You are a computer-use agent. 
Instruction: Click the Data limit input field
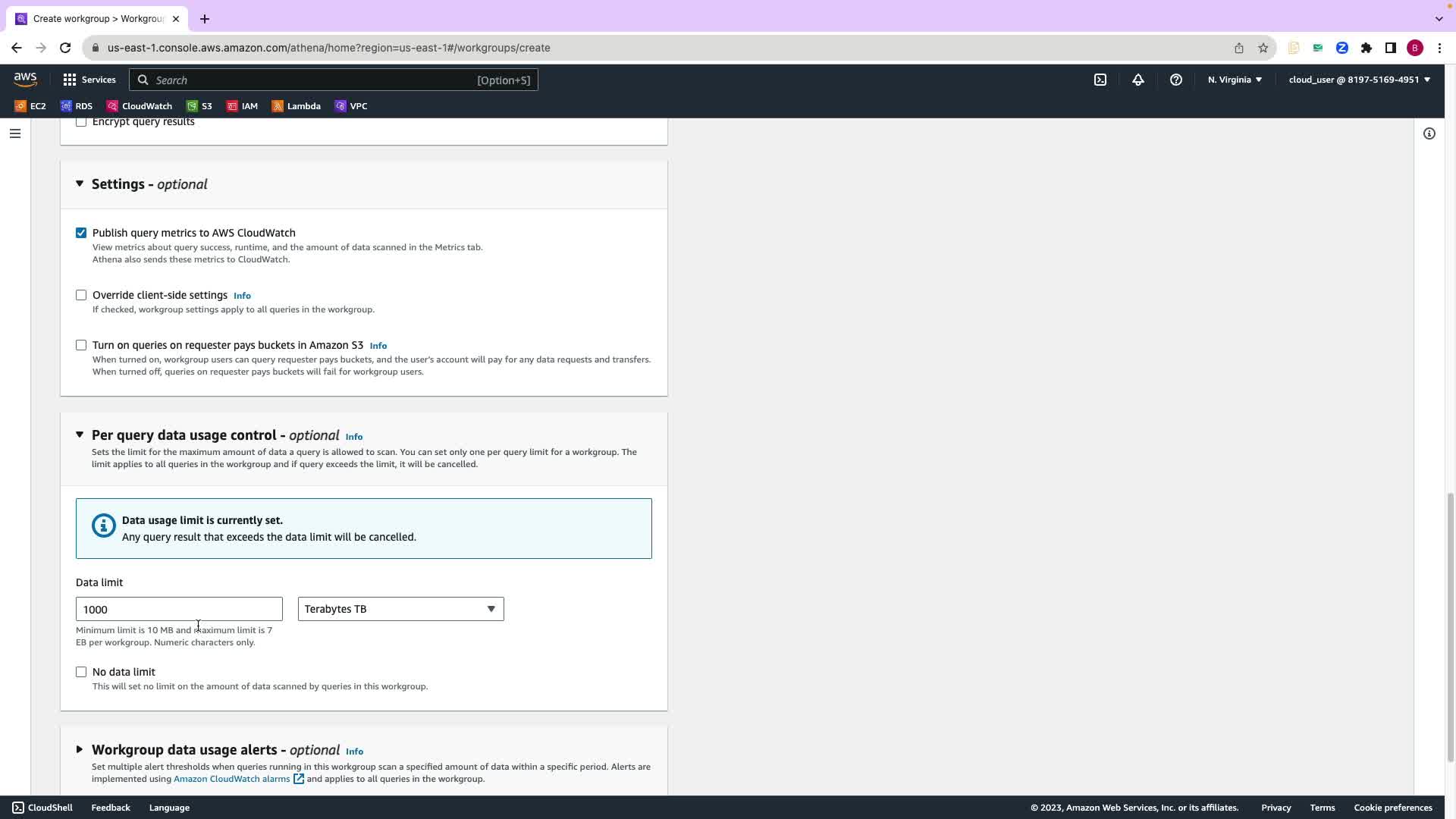pyautogui.click(x=179, y=609)
